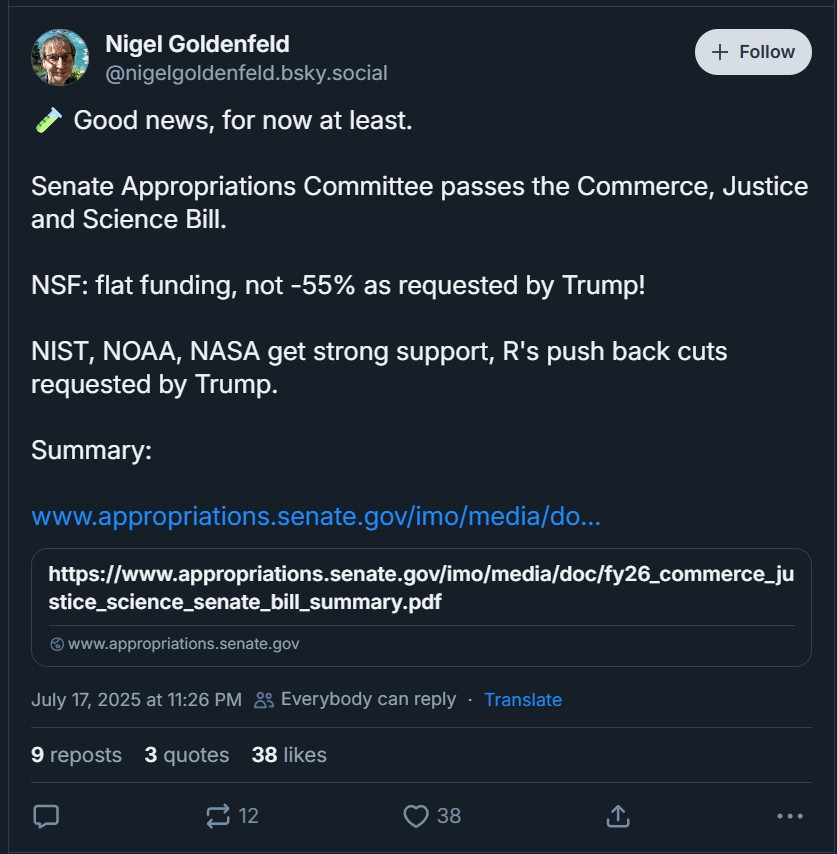Click the globe icon in link card
837x854 pixels.
point(57,644)
